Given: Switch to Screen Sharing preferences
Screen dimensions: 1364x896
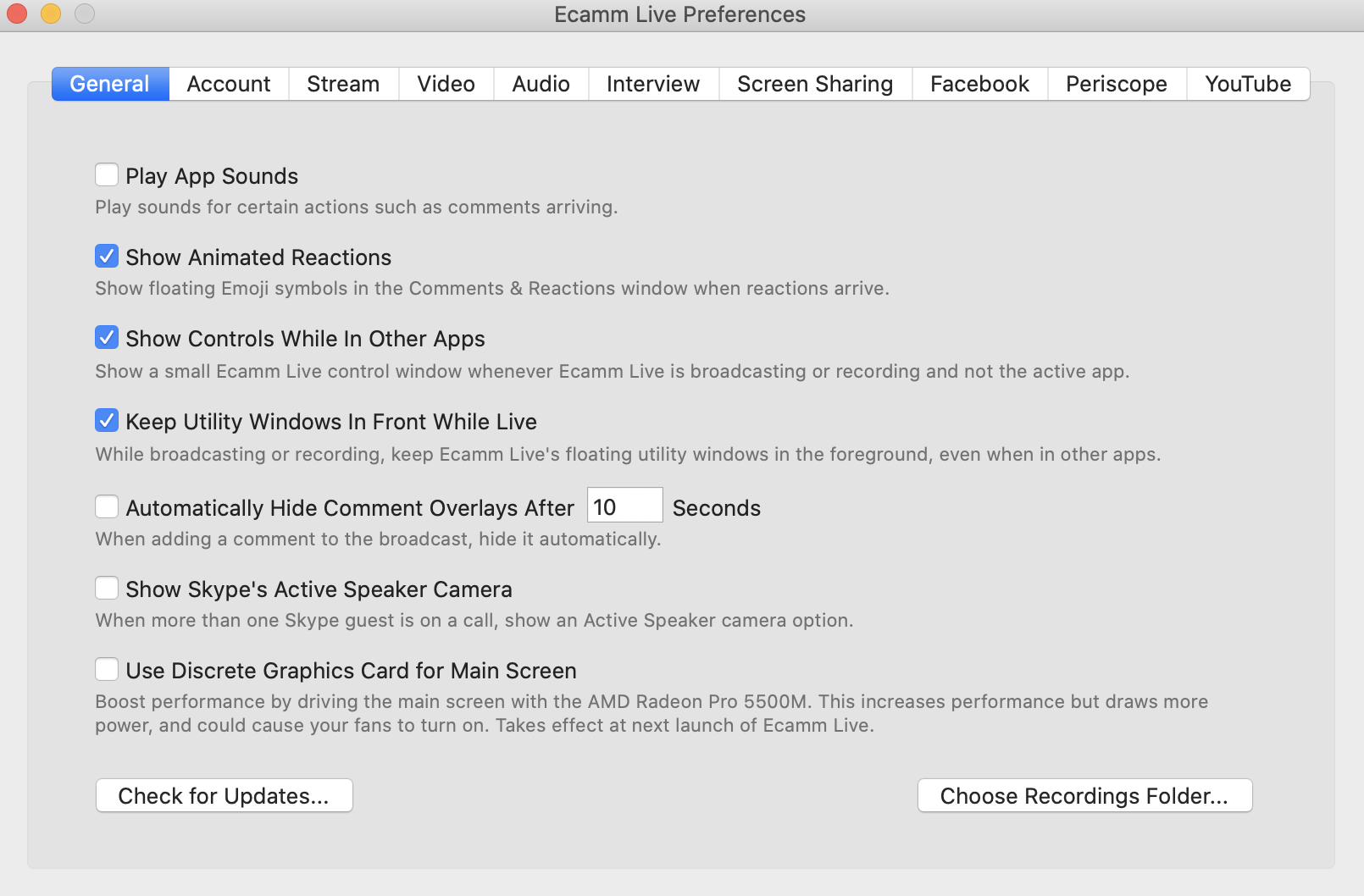Looking at the screenshot, I should (815, 84).
